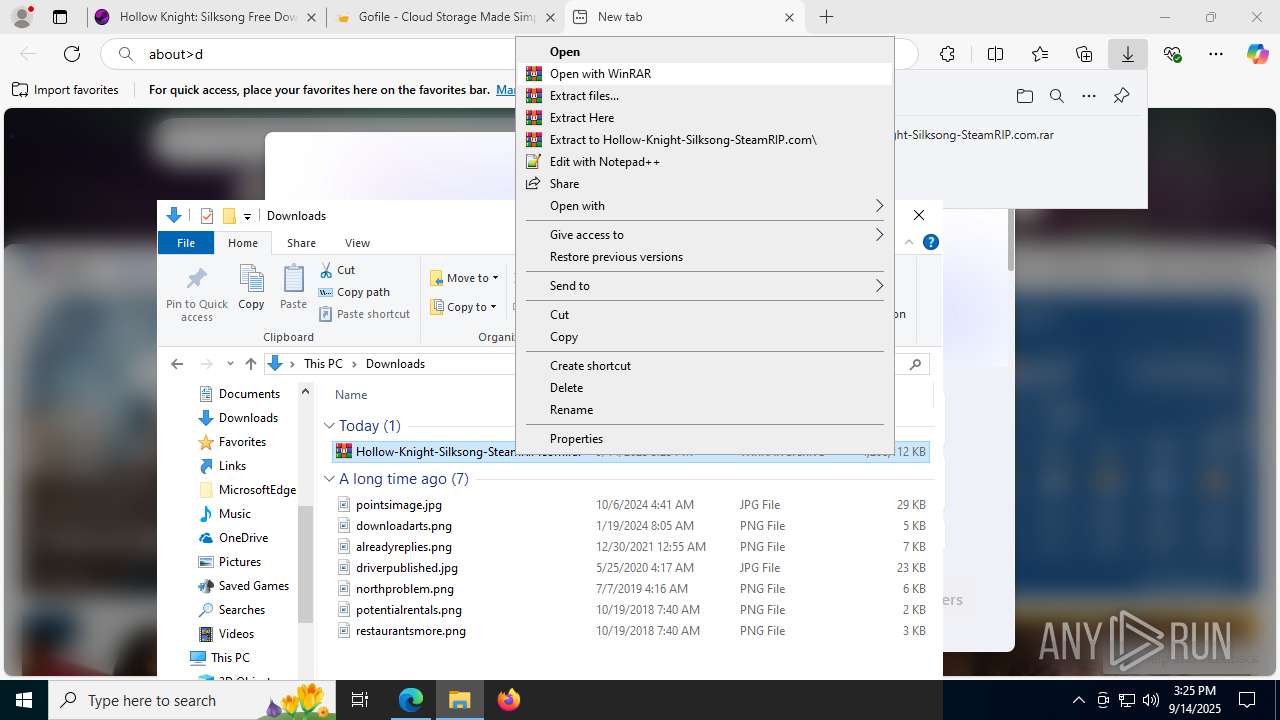This screenshot has height=720, width=1280.
Task: Extract to Hollow-Knight-Silksong-SteamRIP.com folder
Action: (x=705, y=139)
